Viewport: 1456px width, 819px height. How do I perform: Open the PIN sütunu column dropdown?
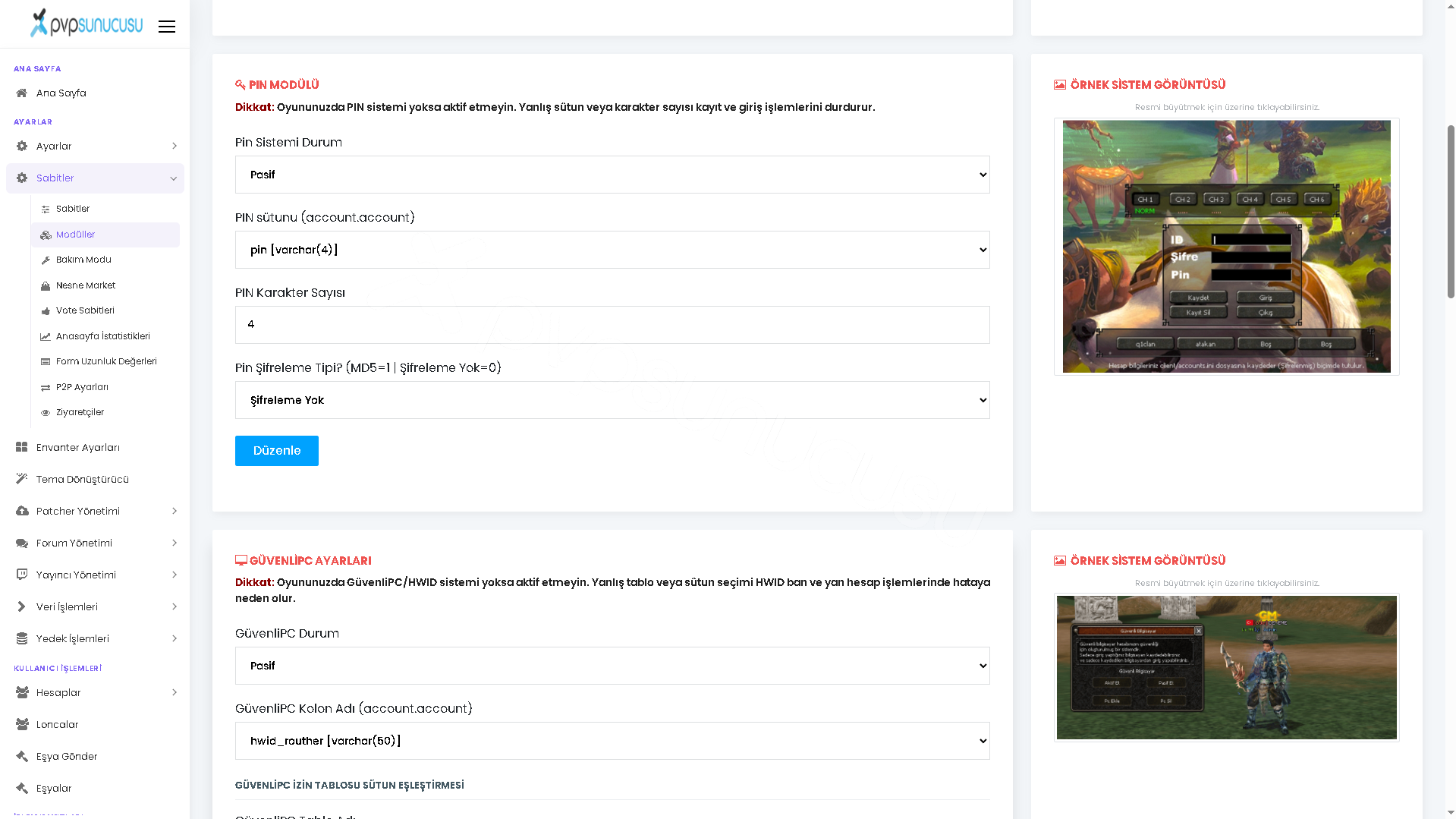pos(612,250)
